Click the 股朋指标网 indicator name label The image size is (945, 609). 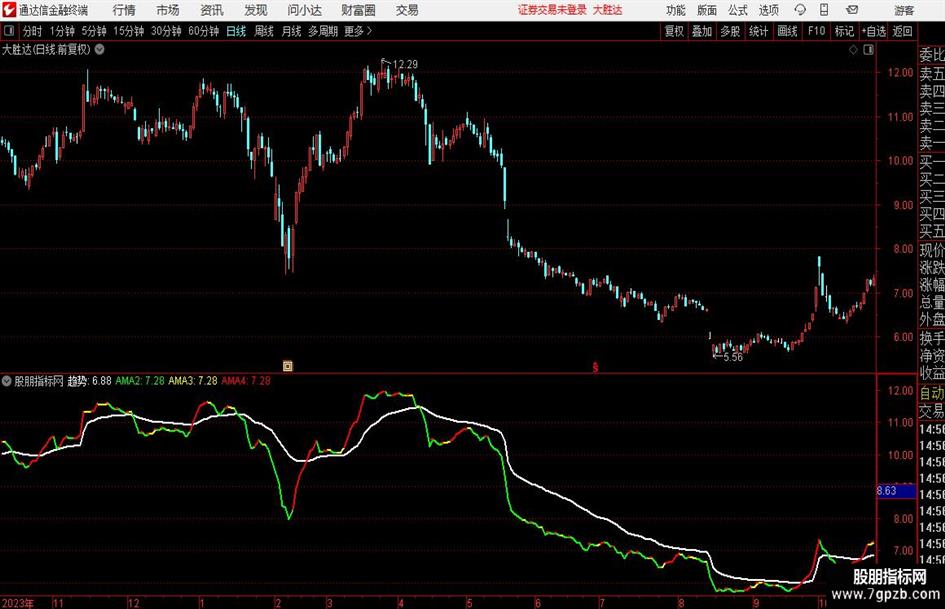tap(39, 381)
